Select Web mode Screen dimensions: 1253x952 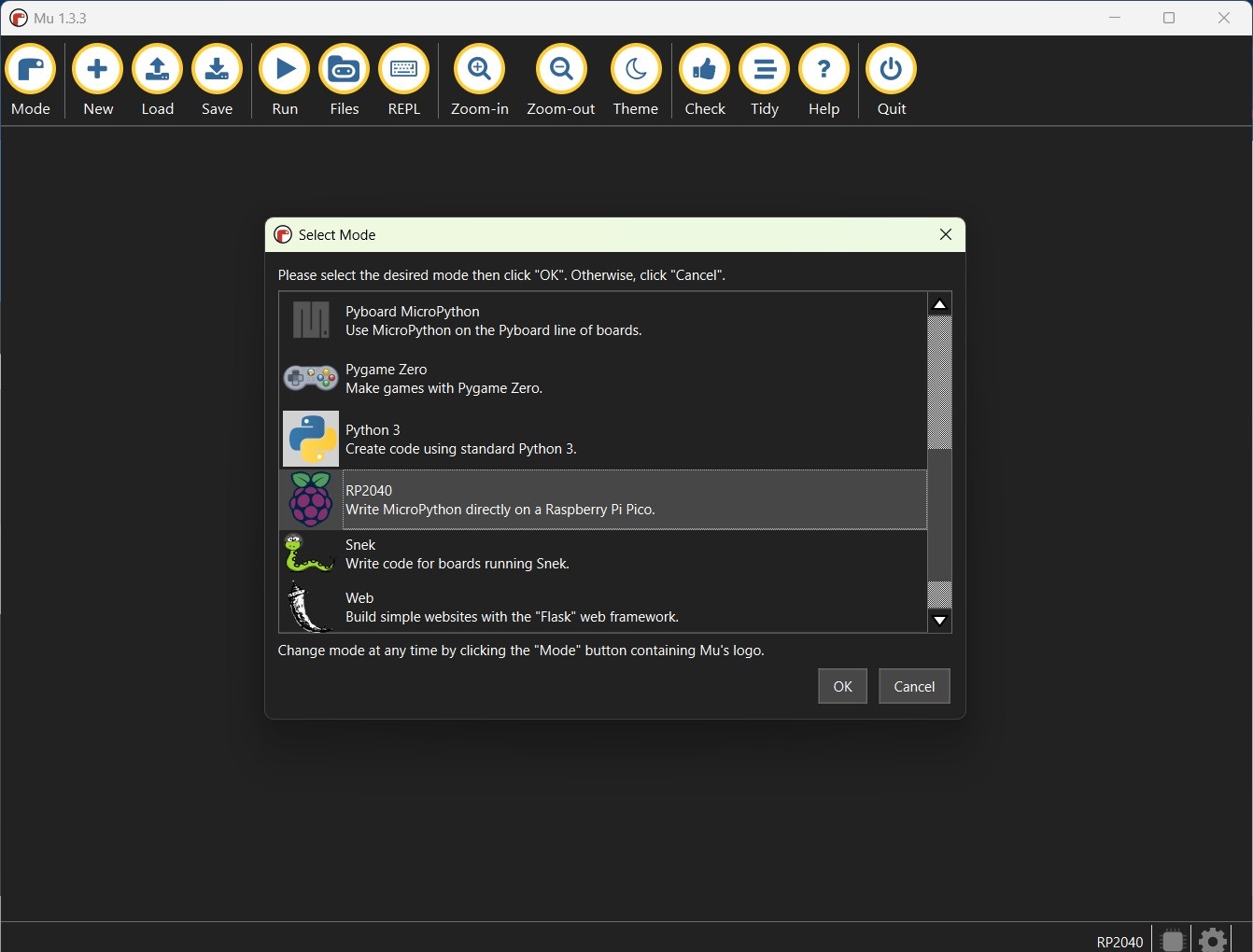[603, 607]
